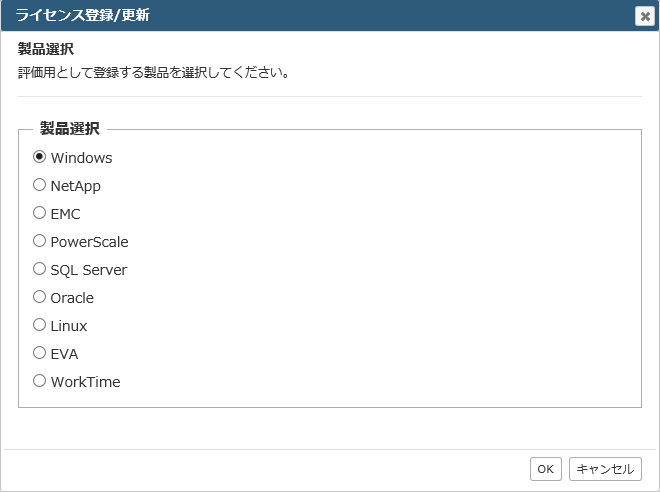Confirm selection with the OK button
Image resolution: width=660 pixels, height=492 pixels.
click(546, 469)
